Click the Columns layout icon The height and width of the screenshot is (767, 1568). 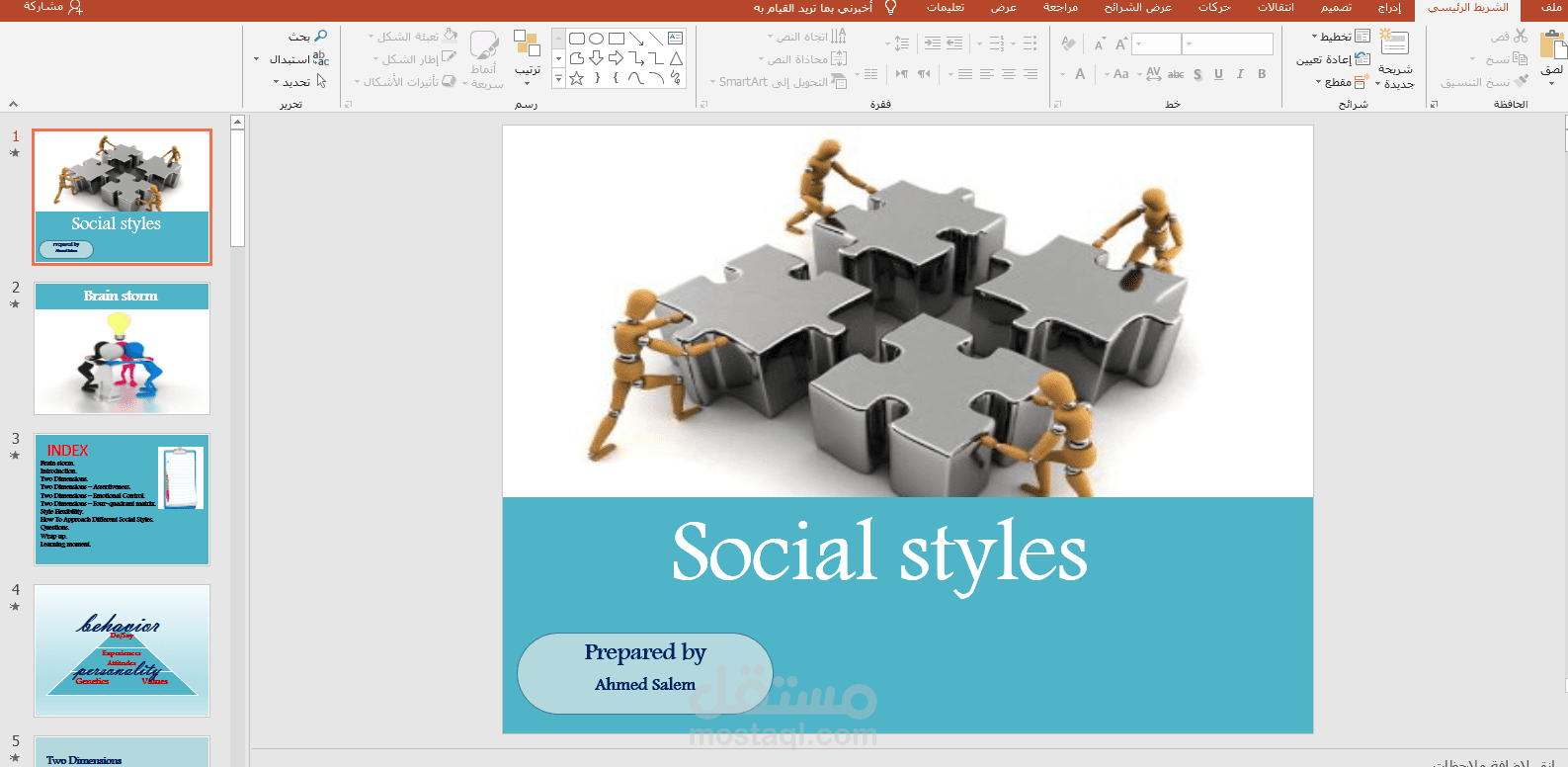870,74
